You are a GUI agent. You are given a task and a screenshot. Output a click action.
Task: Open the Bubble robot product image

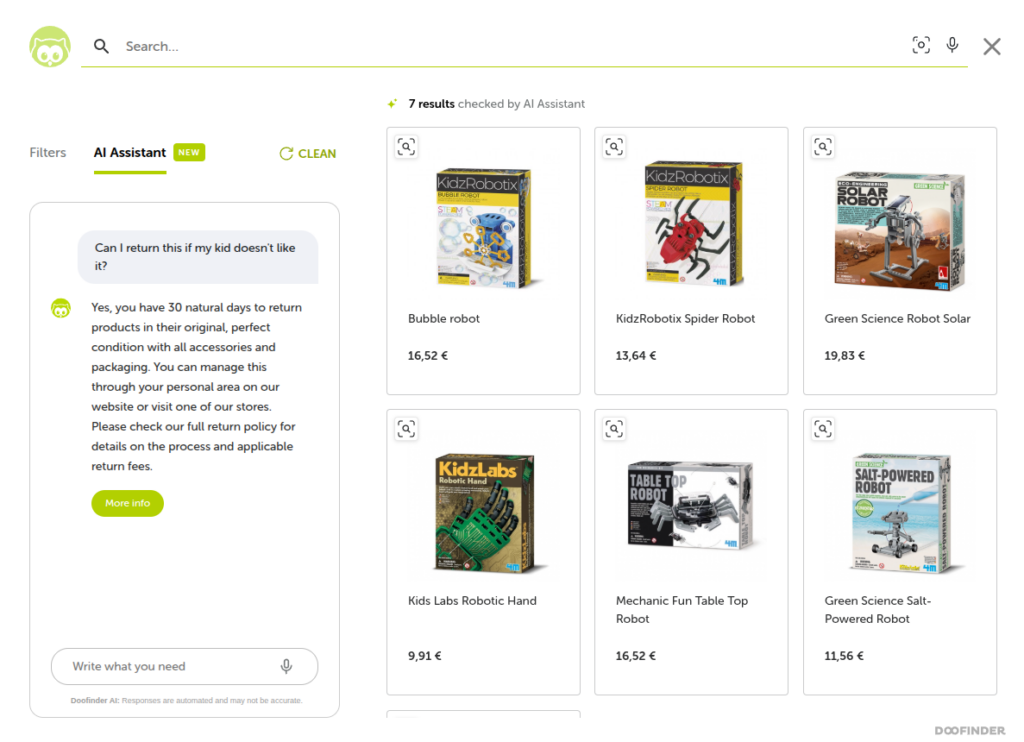click(x=483, y=228)
